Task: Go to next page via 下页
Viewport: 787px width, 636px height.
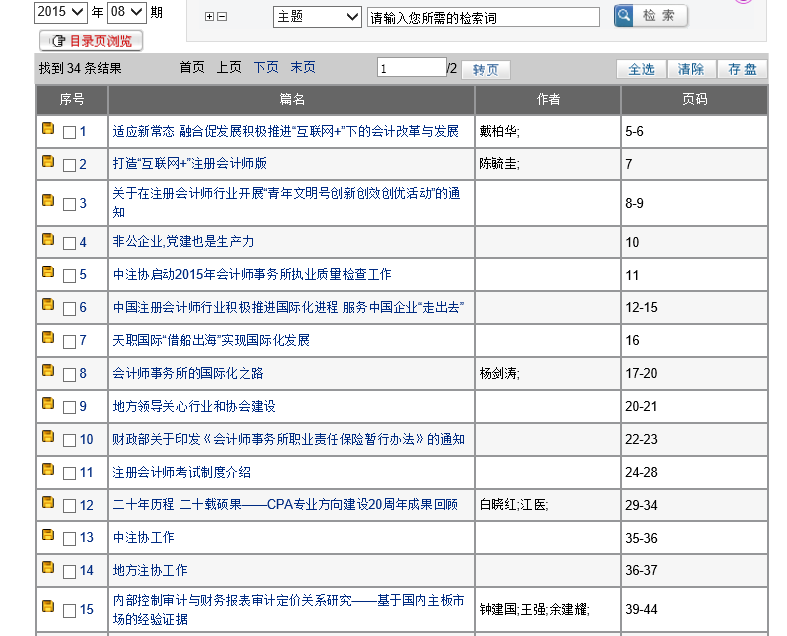Action: (x=266, y=68)
